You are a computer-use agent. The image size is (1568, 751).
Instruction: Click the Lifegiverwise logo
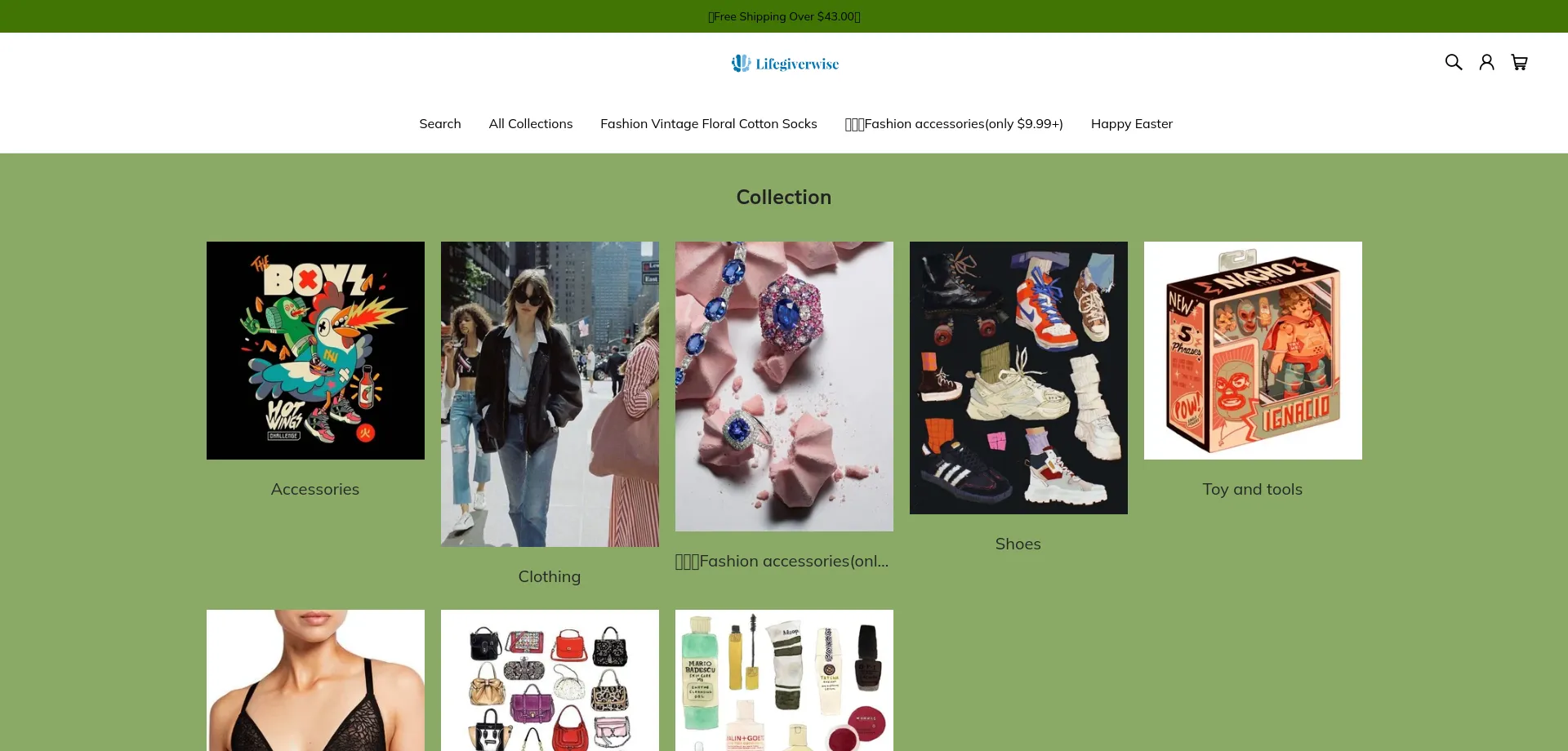(784, 64)
